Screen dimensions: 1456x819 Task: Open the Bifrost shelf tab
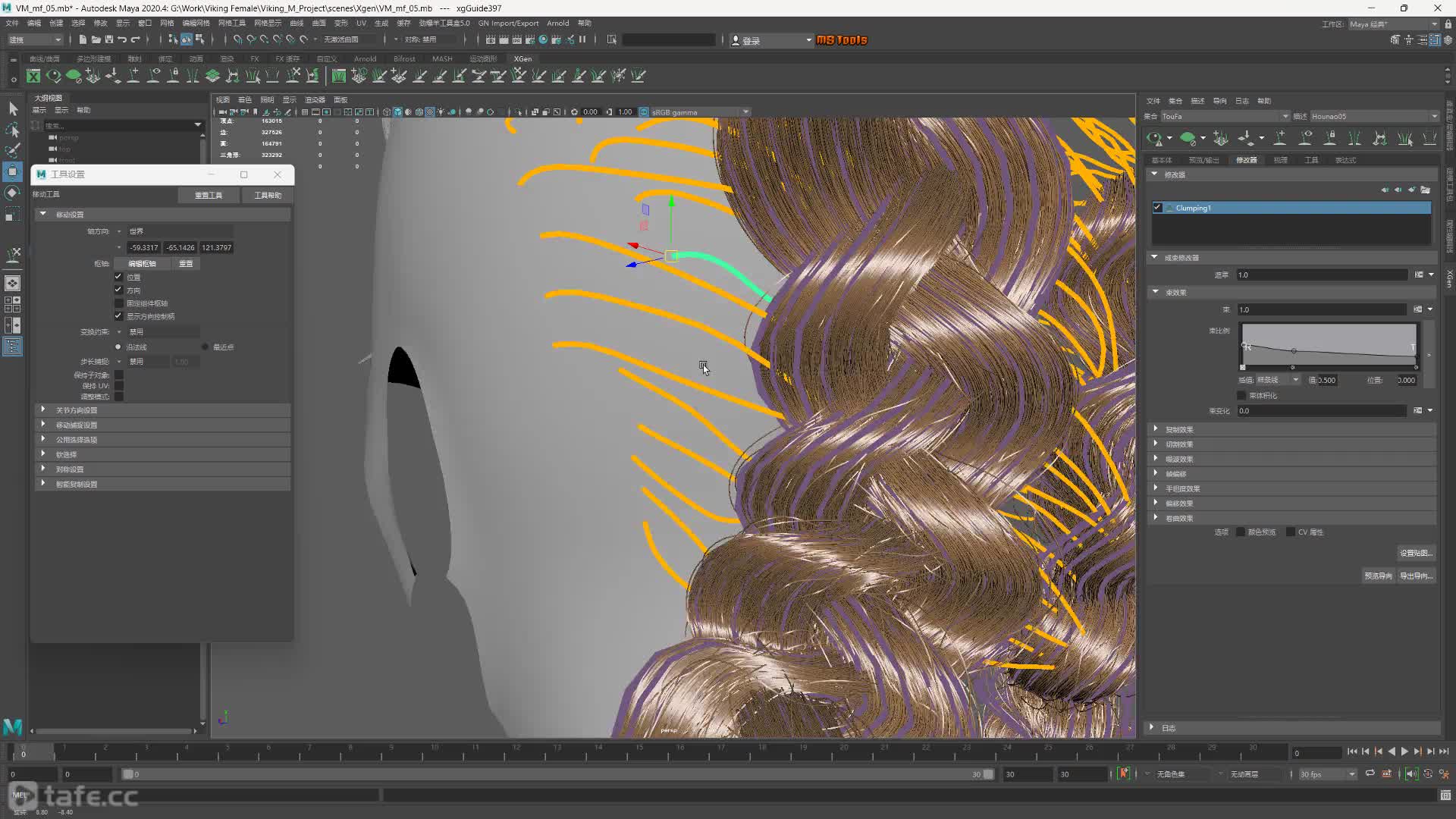pyautogui.click(x=404, y=58)
